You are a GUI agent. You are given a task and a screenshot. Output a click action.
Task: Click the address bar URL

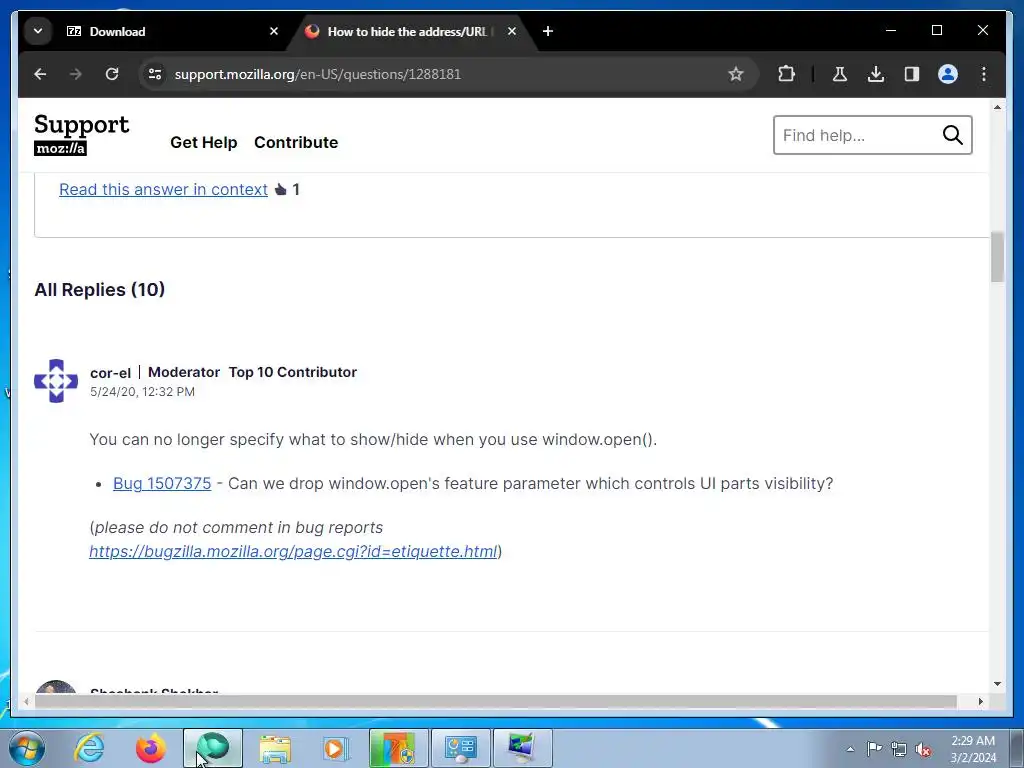click(x=317, y=74)
